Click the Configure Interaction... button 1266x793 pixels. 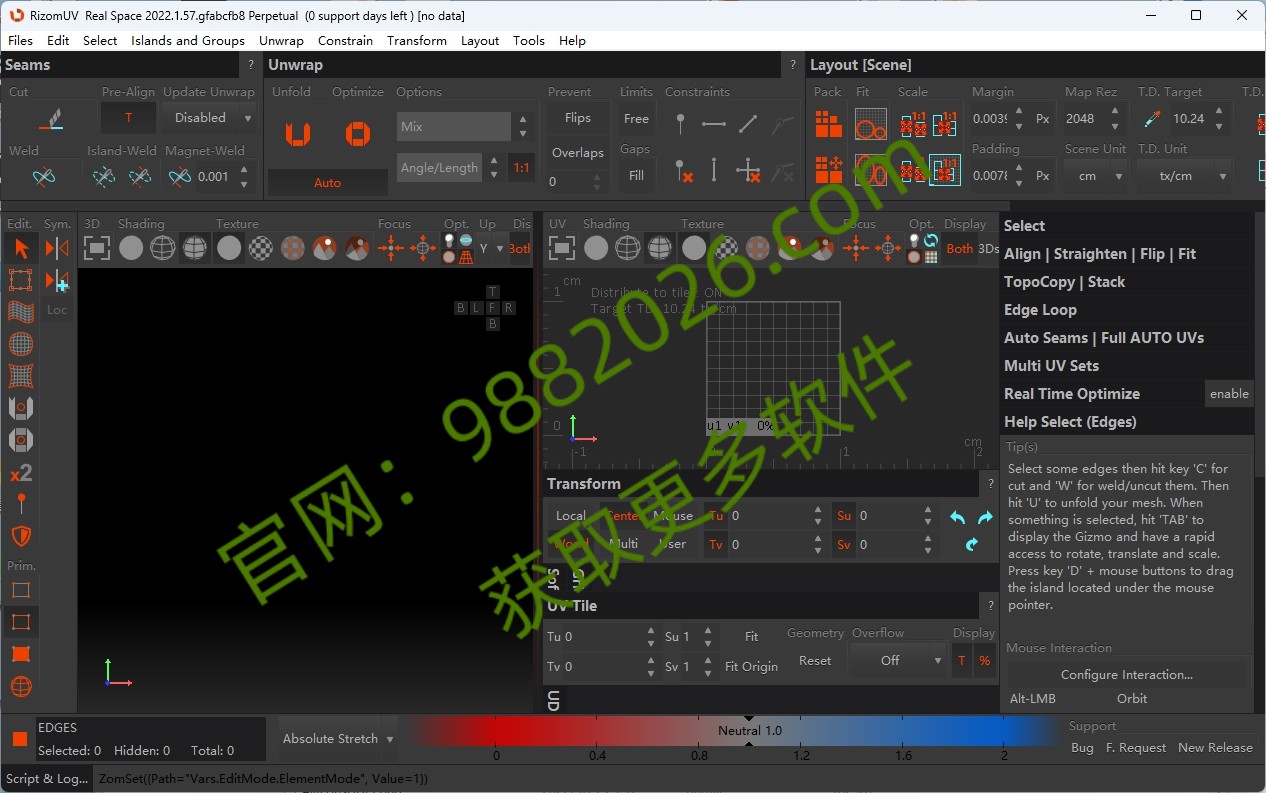pos(1127,674)
